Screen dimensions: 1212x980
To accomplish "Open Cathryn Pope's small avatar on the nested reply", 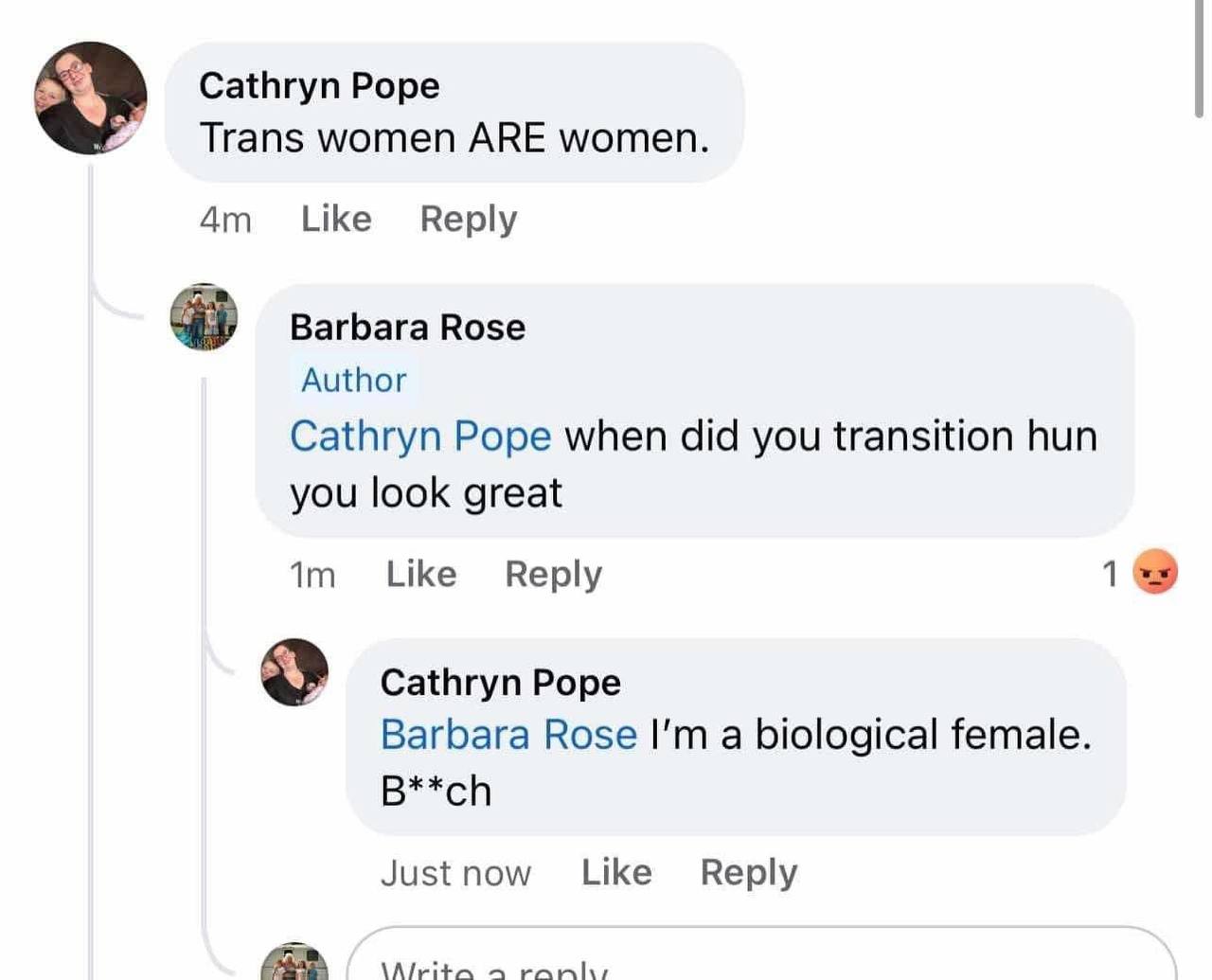I will pyautogui.click(x=294, y=672).
